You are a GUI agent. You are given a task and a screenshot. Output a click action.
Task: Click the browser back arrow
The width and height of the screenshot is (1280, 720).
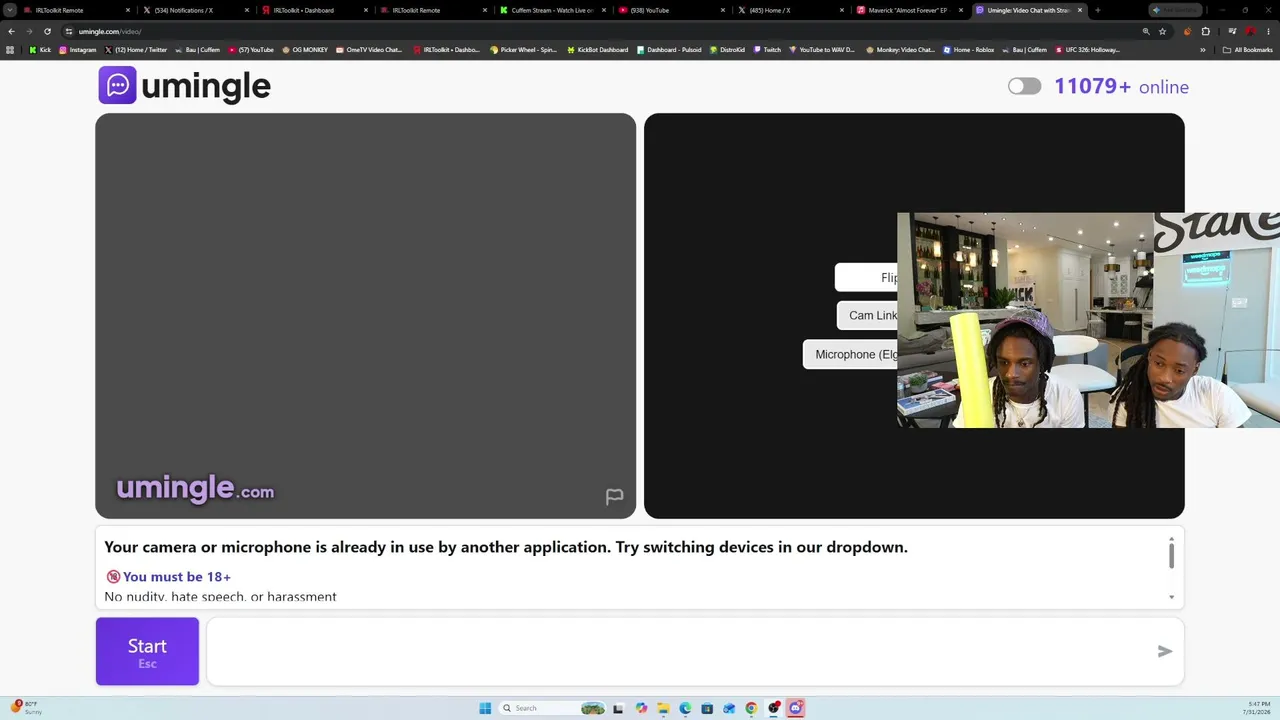[11, 31]
